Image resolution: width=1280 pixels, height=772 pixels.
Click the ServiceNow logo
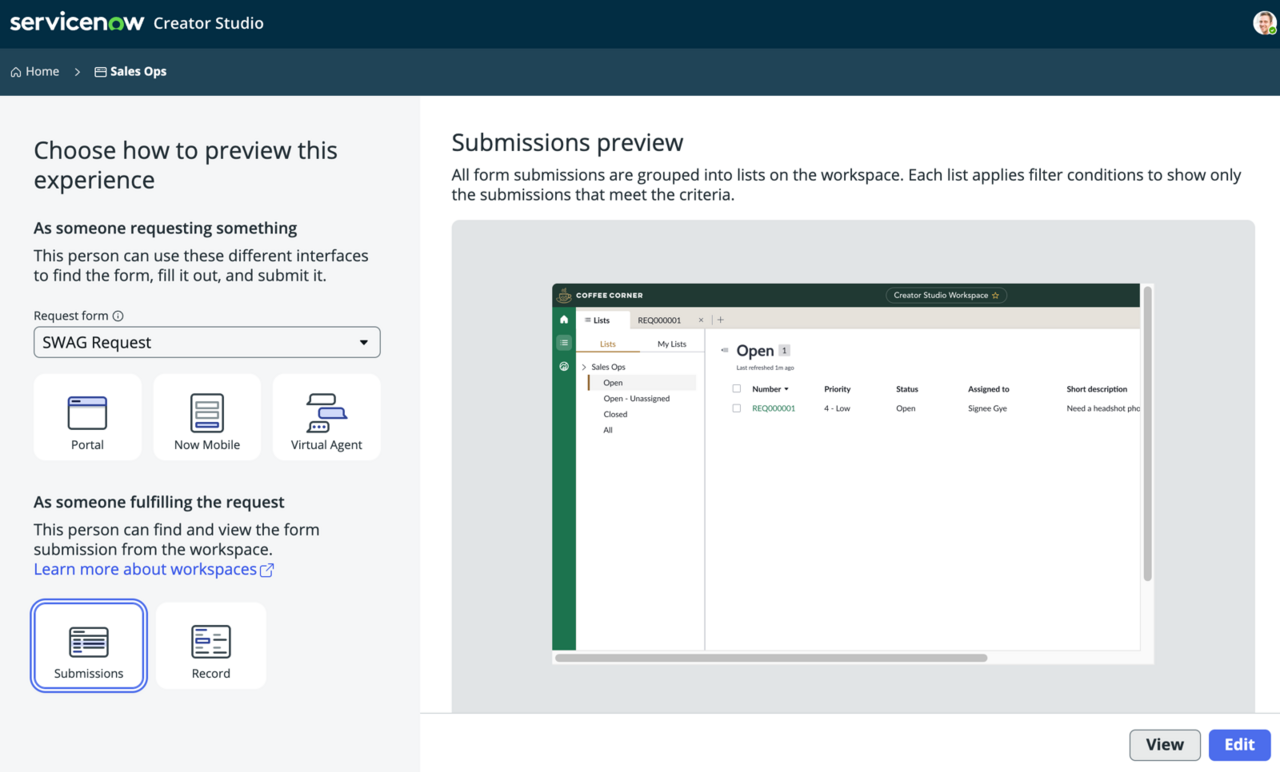[77, 22]
